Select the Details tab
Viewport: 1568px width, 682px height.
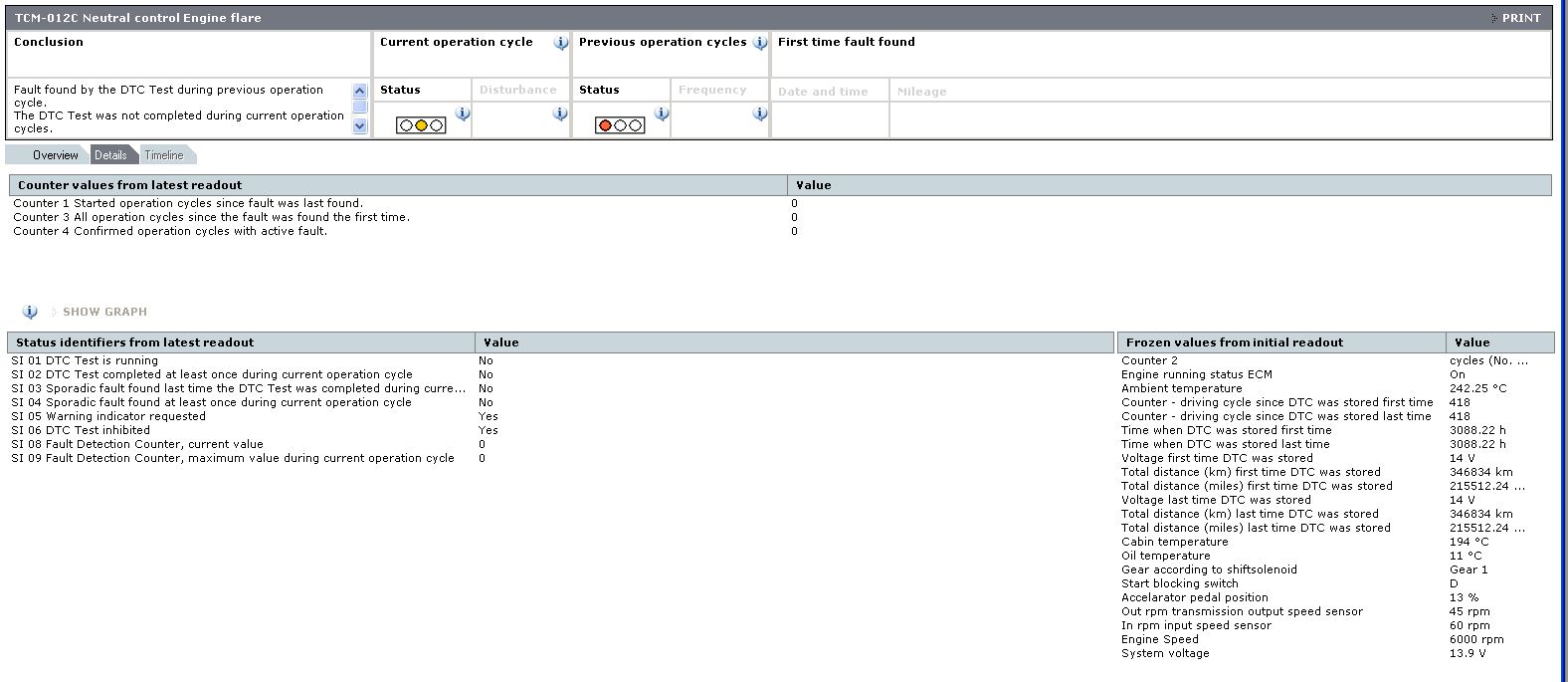[110, 155]
